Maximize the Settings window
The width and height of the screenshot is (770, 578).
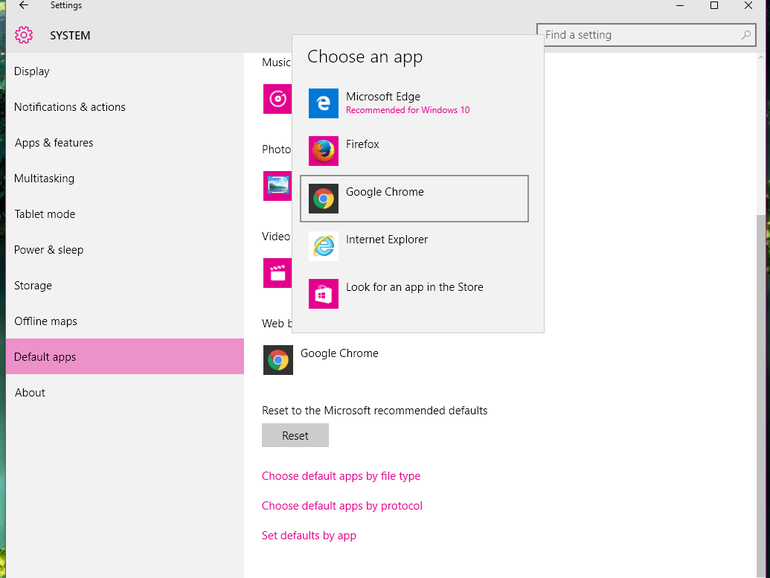click(x=714, y=5)
